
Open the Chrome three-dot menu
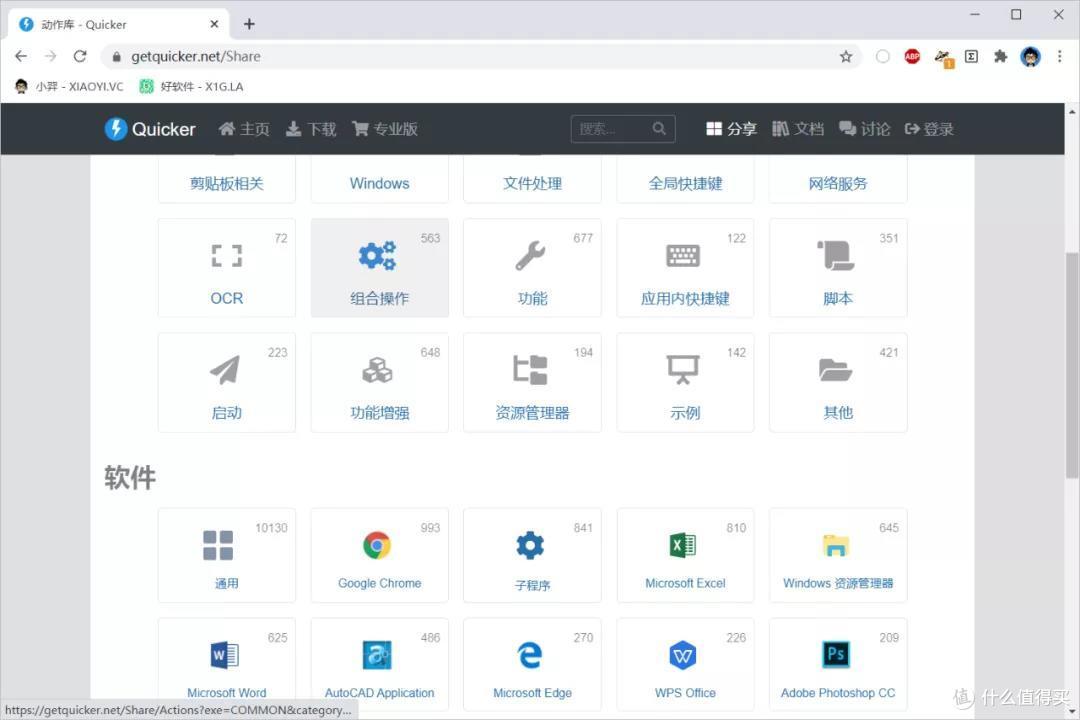1059,56
